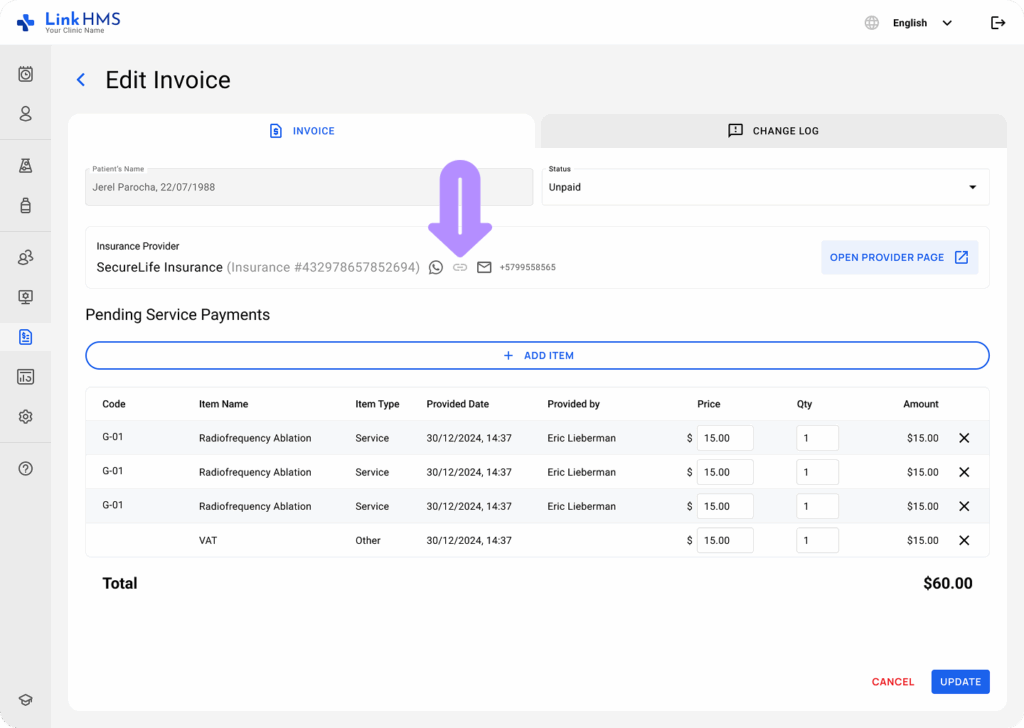Delete the first Radiofrequency Ablation row
Viewport: 1024px width, 728px height.
[964, 438]
